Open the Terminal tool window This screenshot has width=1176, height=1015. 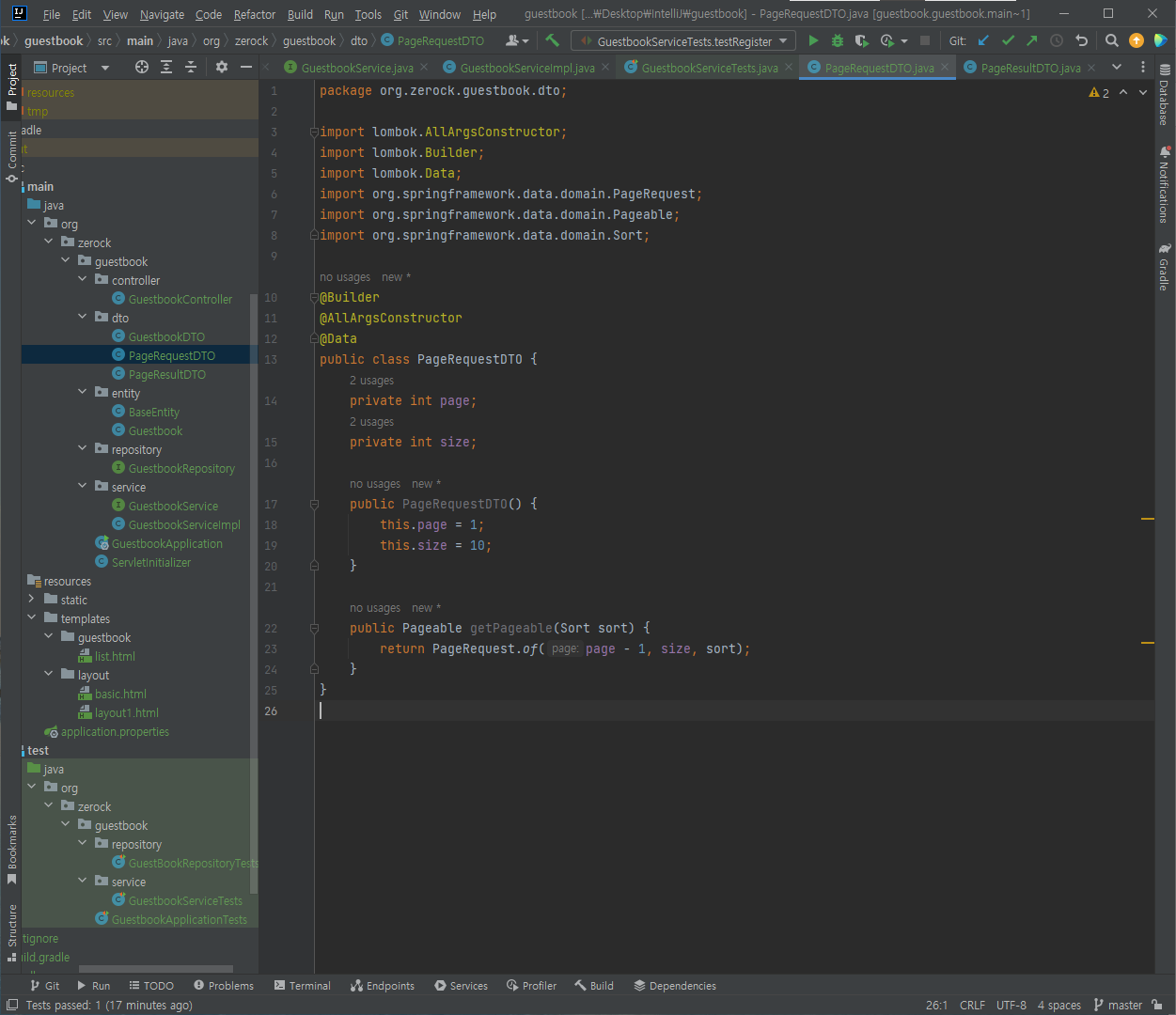tap(303, 986)
